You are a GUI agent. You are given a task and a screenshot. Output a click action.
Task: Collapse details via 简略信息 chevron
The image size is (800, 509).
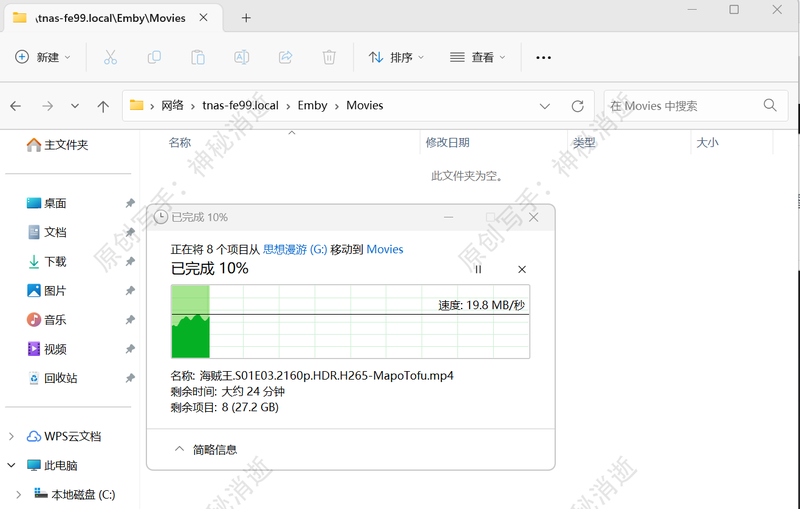[179, 449]
